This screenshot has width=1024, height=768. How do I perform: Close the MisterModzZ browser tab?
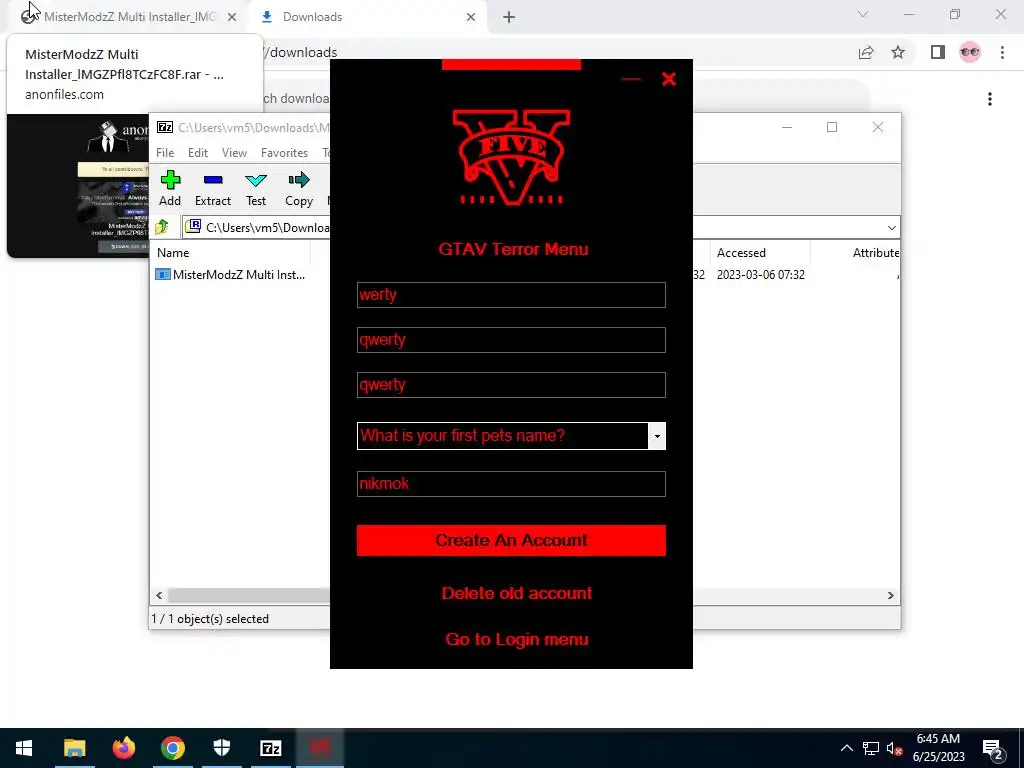pyautogui.click(x=232, y=18)
